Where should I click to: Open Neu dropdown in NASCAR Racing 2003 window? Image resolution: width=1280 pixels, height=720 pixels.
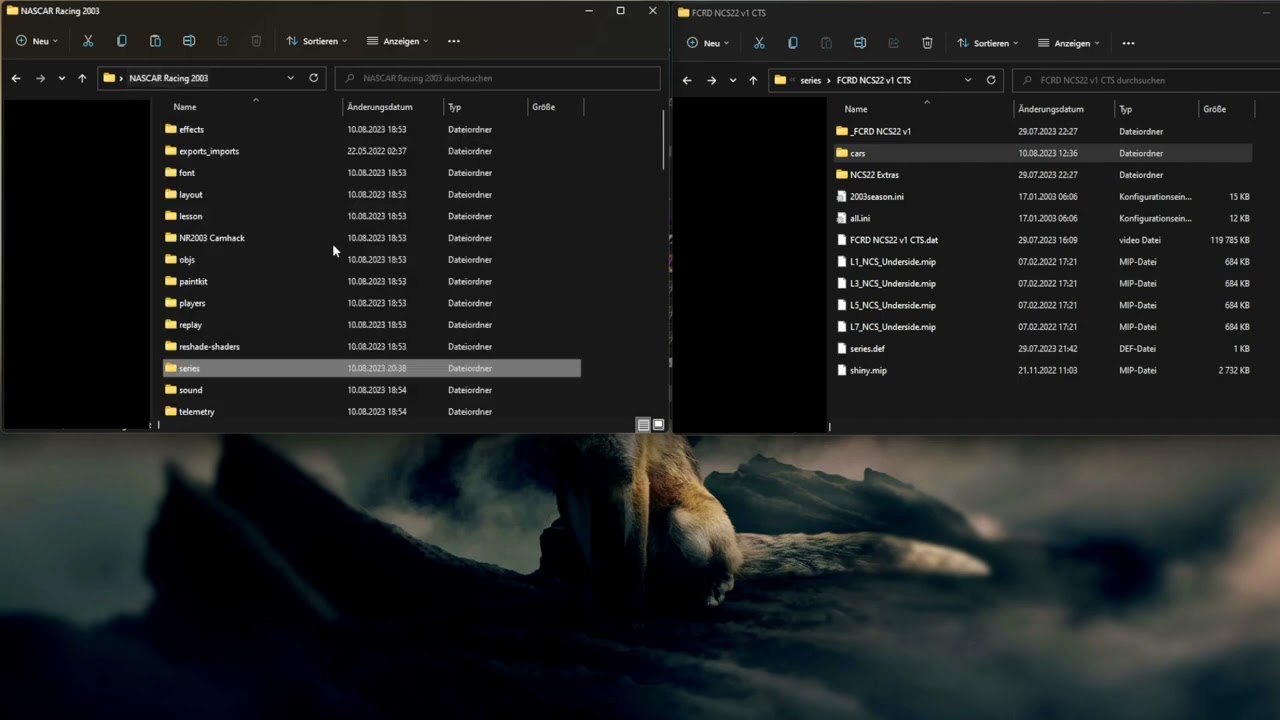[37, 41]
